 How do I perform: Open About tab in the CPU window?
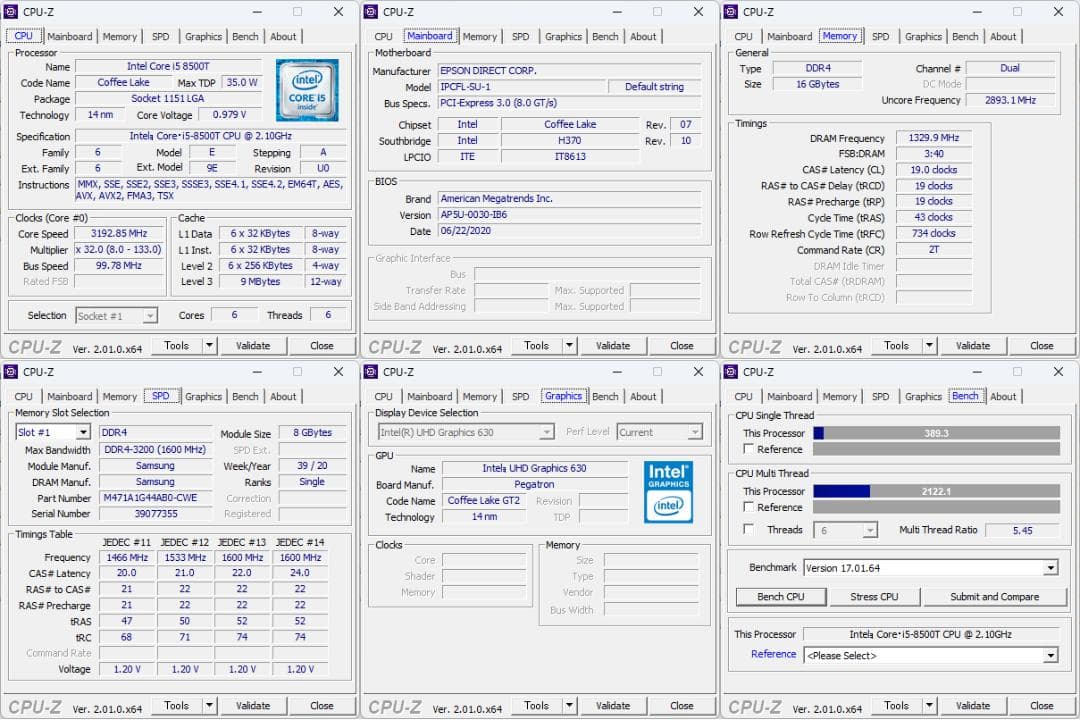point(283,37)
